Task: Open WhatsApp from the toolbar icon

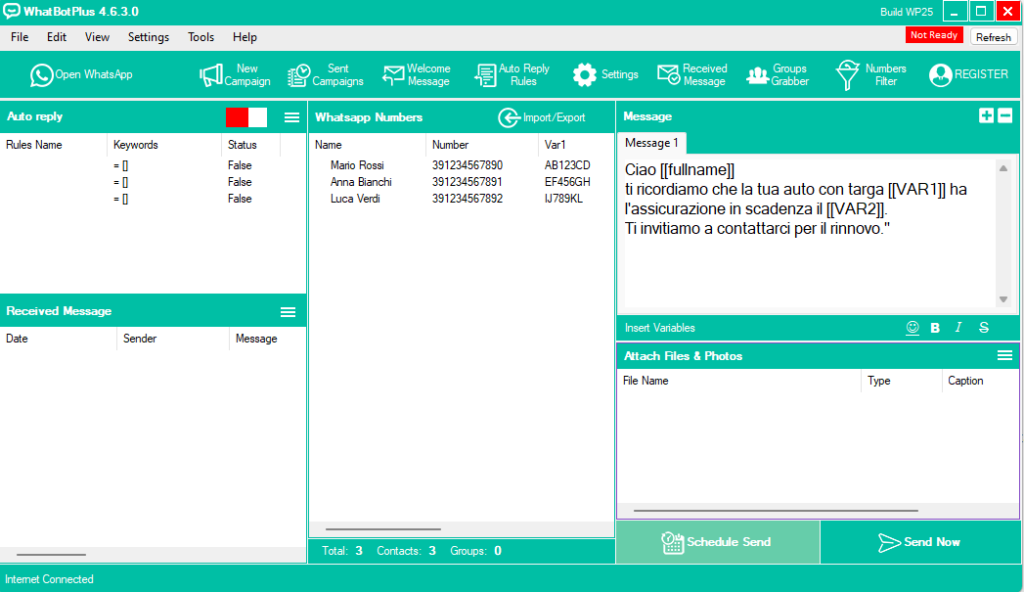Action: tap(41, 75)
